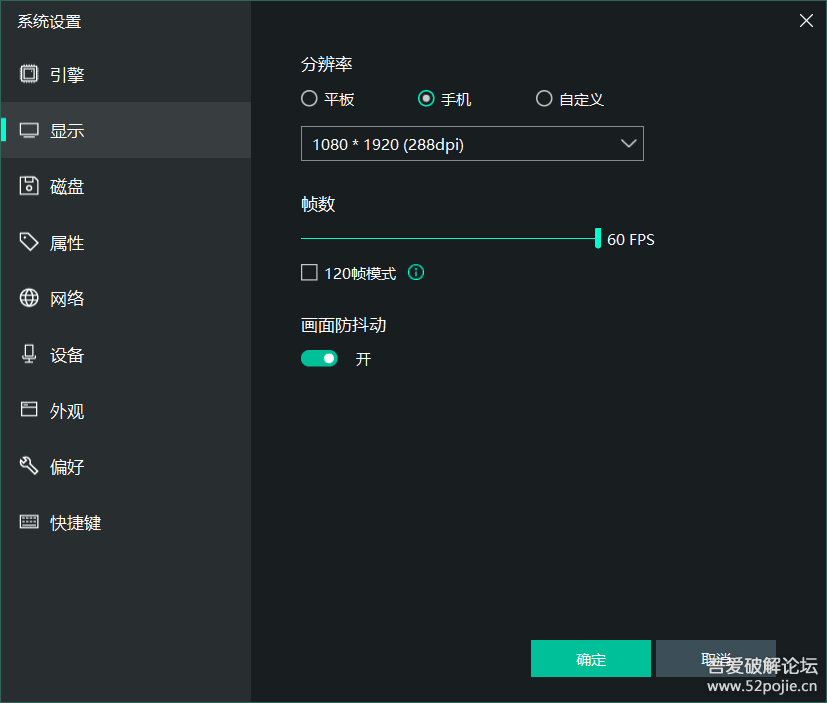Click the 开 toggle state label
The image size is (827, 703).
pyautogui.click(x=363, y=359)
